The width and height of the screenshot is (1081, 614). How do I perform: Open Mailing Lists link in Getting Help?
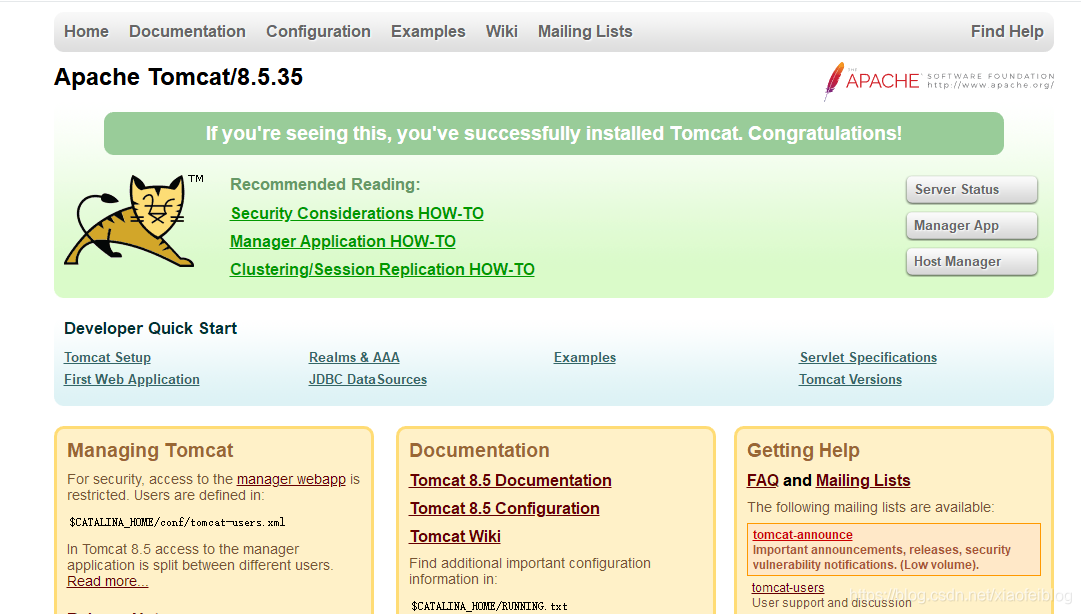[863, 480]
